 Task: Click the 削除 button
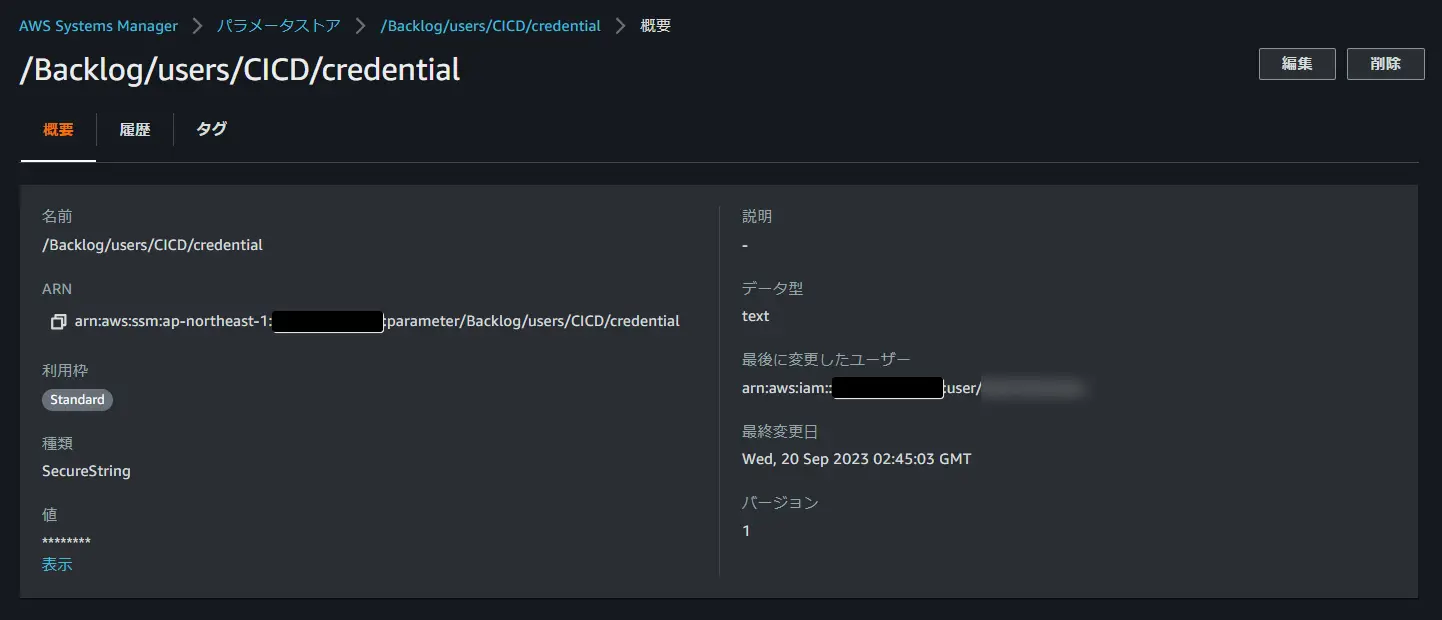(1385, 63)
